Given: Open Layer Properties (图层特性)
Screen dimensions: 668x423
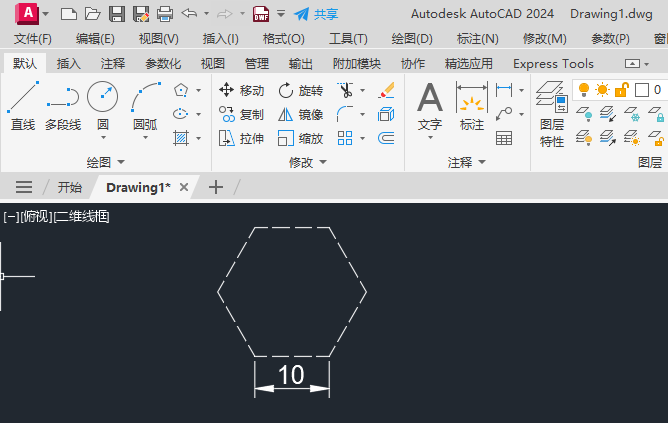Looking at the screenshot, I should pyautogui.click(x=552, y=114).
